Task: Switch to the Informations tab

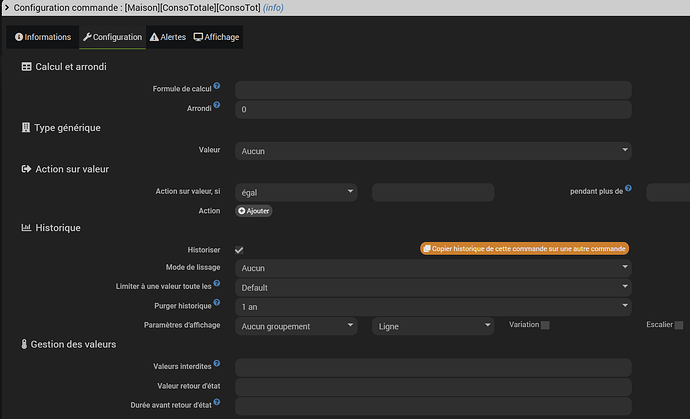Action: pyautogui.click(x=43, y=37)
